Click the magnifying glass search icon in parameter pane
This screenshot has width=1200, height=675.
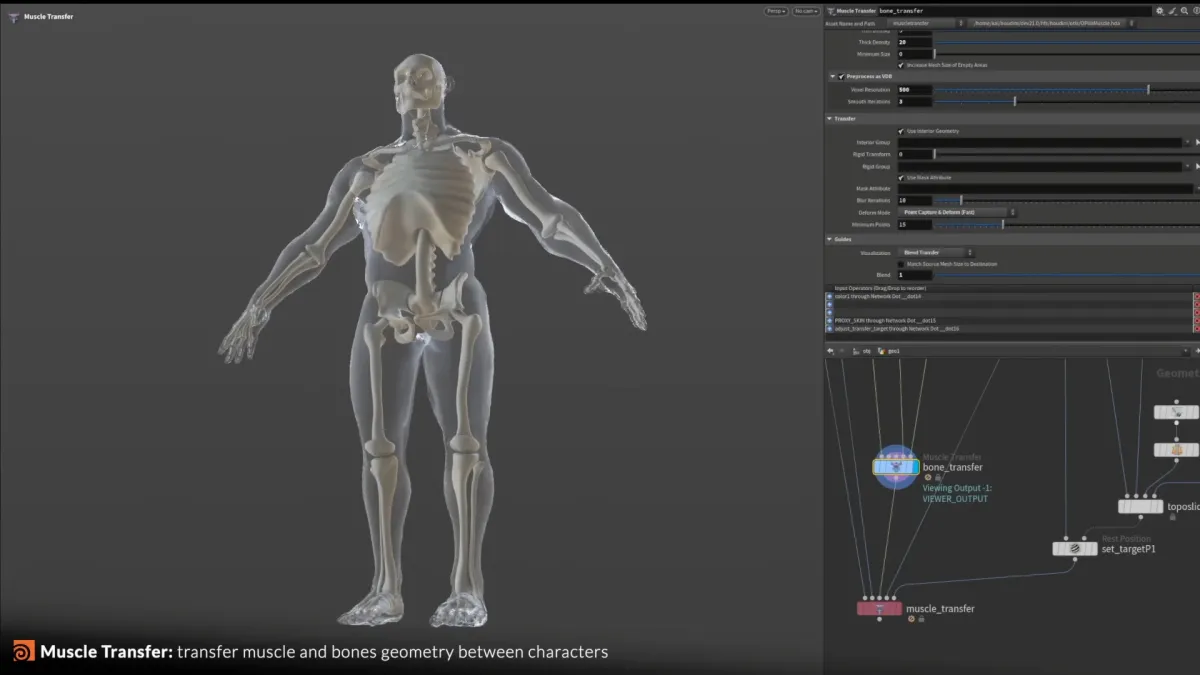pyautogui.click(x=1184, y=11)
